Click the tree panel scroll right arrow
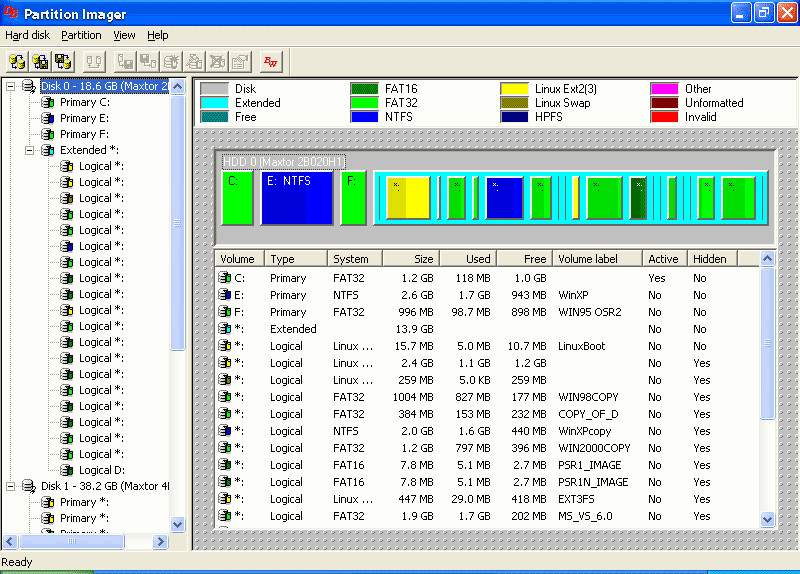Screen dimensions: 800x574 [x=160, y=541]
